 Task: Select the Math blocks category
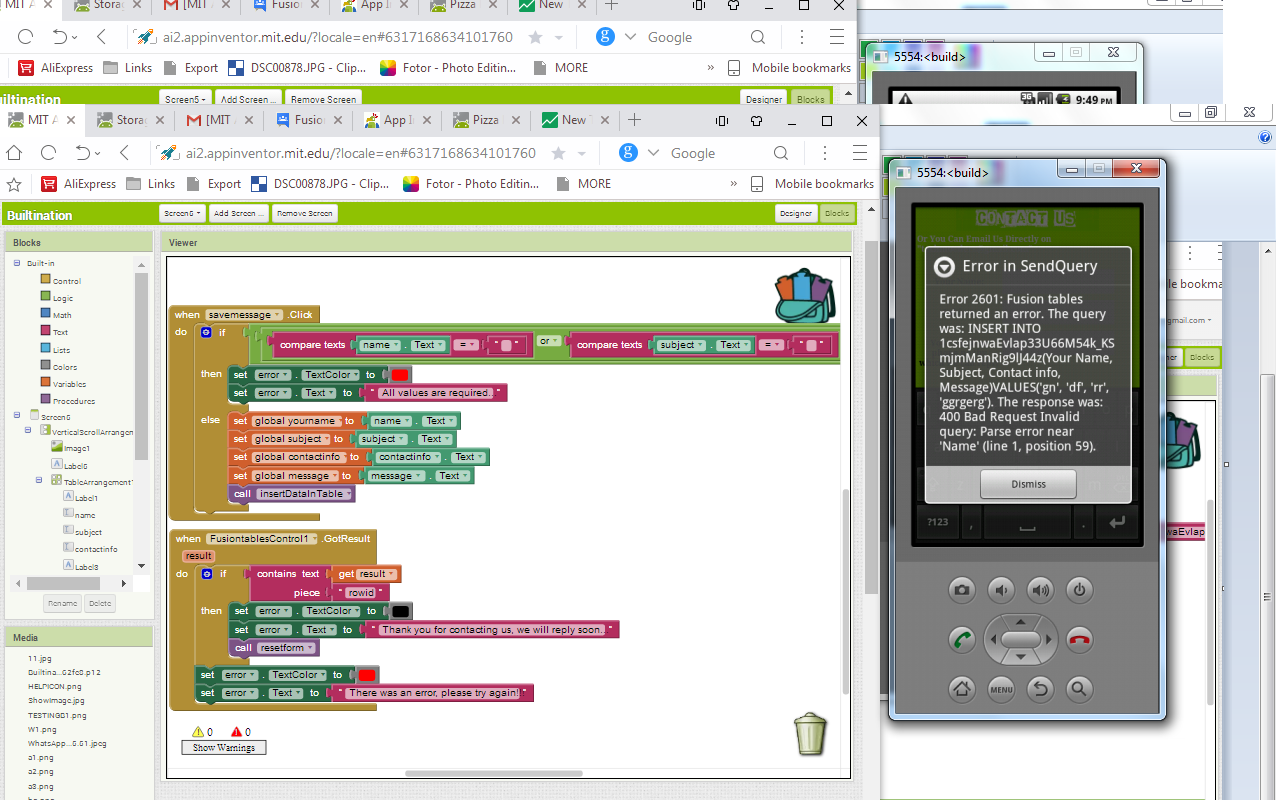point(62,315)
